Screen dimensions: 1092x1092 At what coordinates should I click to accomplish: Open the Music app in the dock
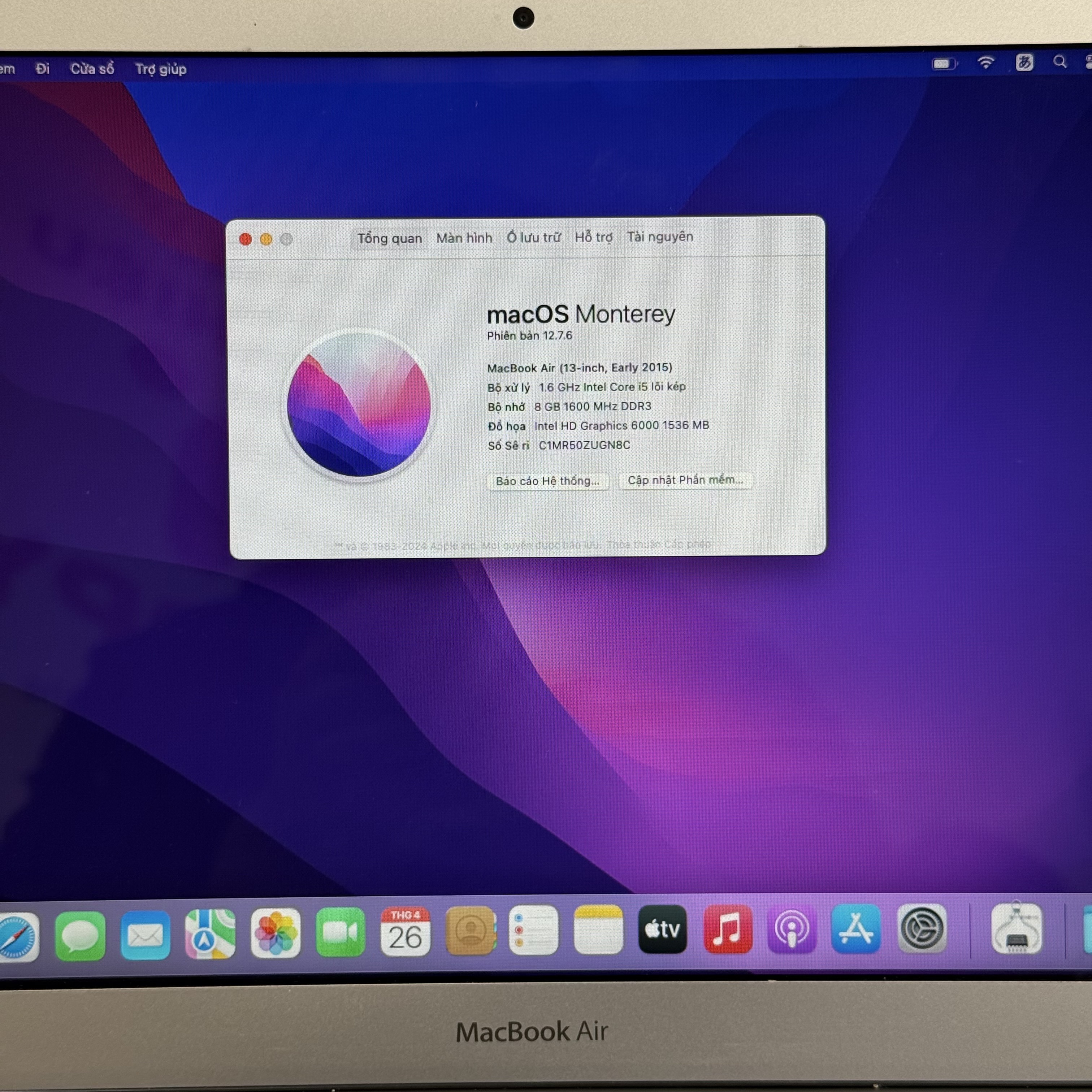pos(727,929)
